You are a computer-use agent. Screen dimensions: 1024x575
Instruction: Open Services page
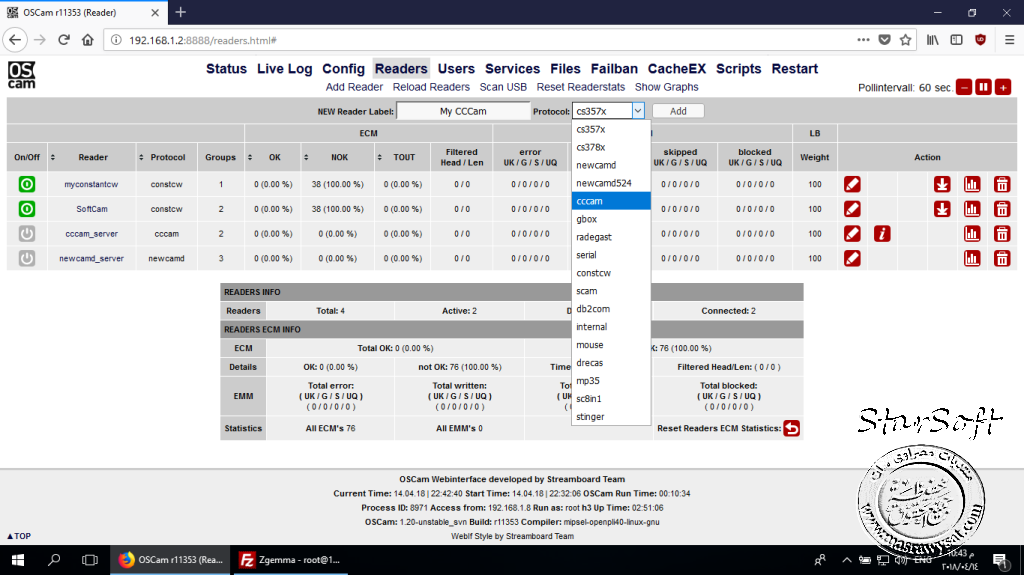pos(512,69)
